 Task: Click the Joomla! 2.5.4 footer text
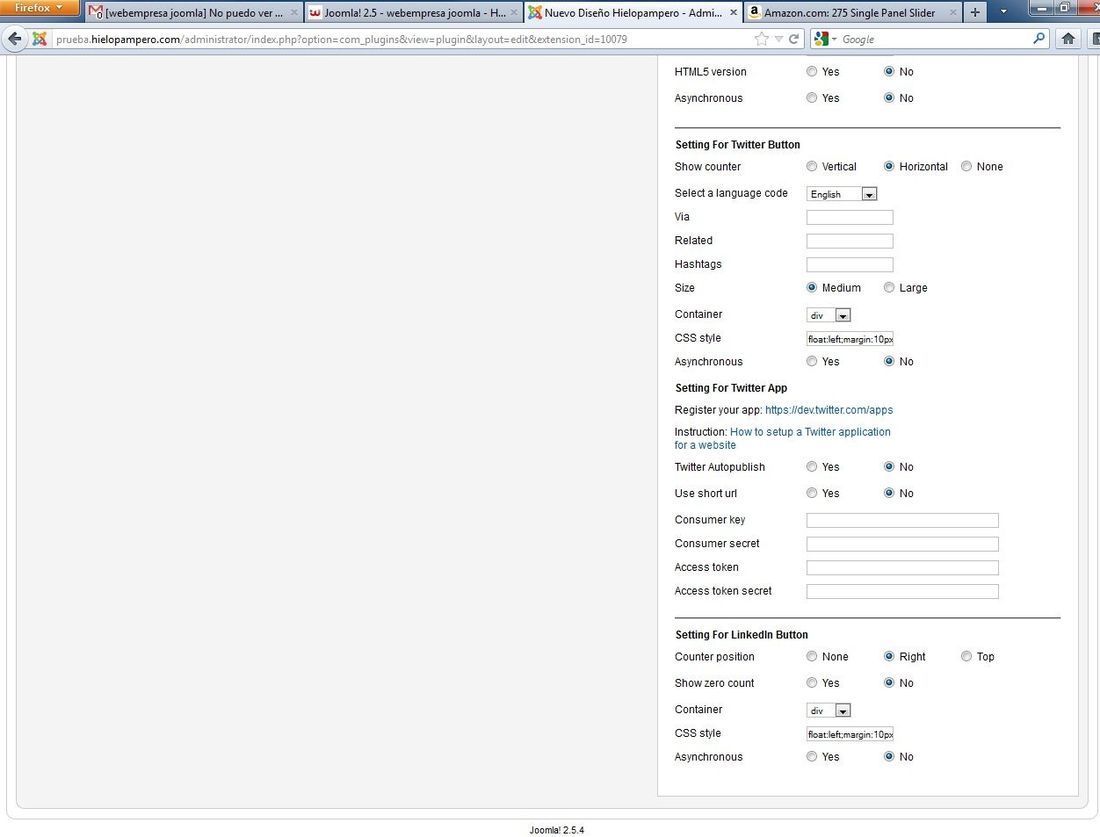point(556,830)
